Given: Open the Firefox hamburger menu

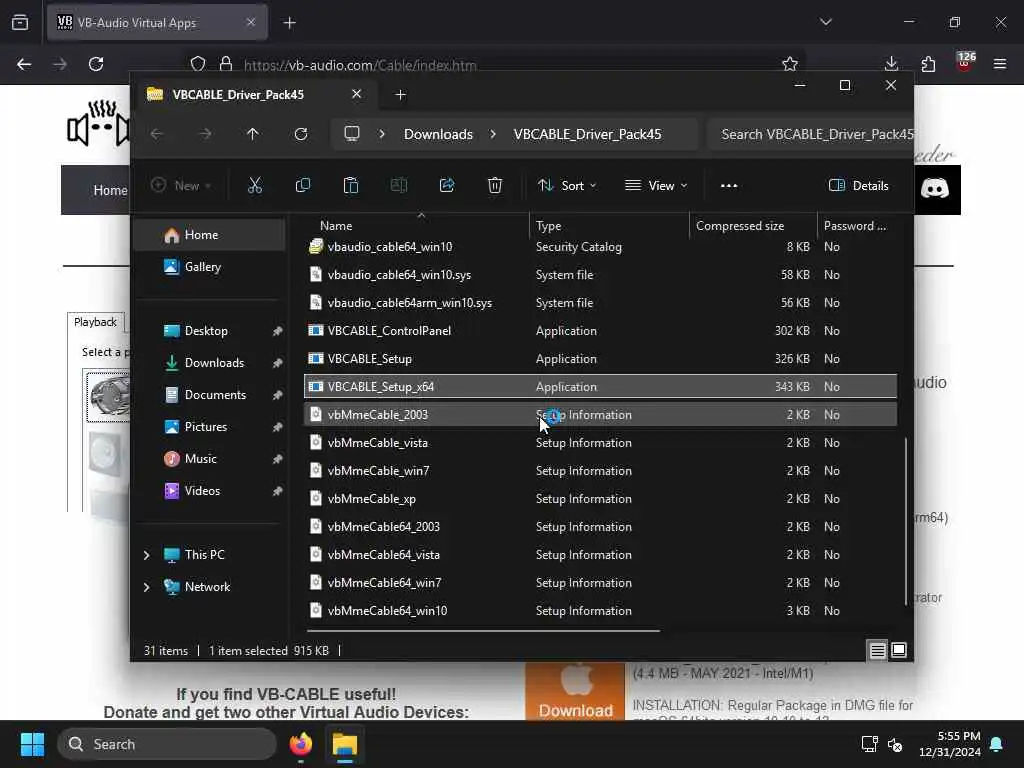Looking at the screenshot, I should (1000, 64).
